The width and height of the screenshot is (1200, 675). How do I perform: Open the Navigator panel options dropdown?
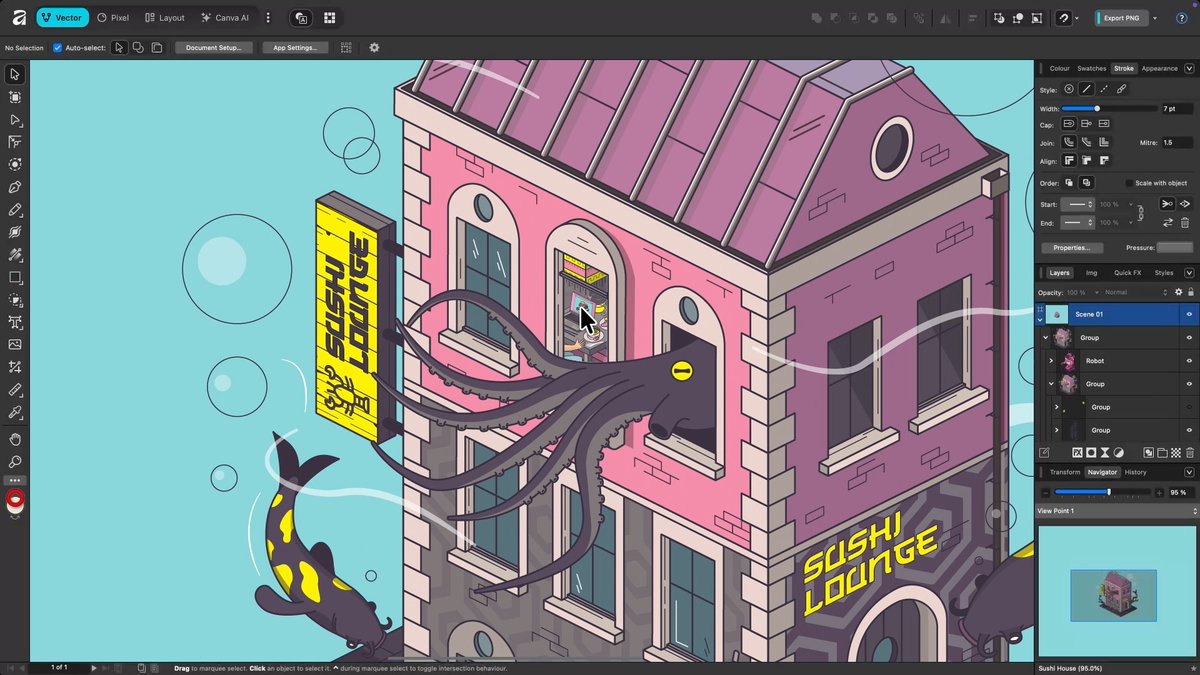pos(1189,472)
